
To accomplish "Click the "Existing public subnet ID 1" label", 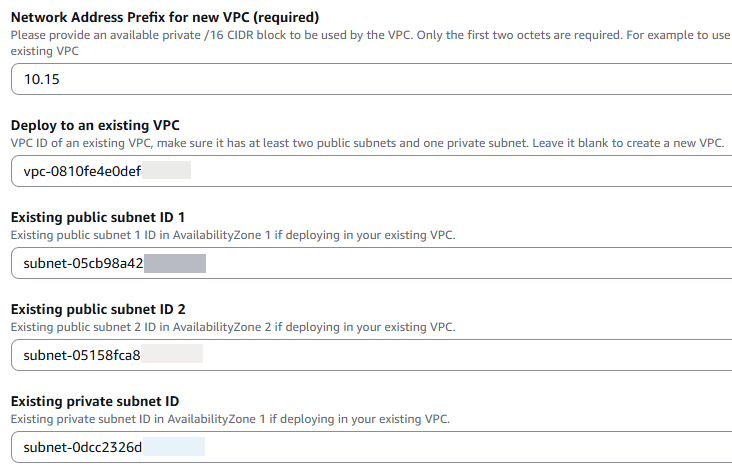I will 98,217.
